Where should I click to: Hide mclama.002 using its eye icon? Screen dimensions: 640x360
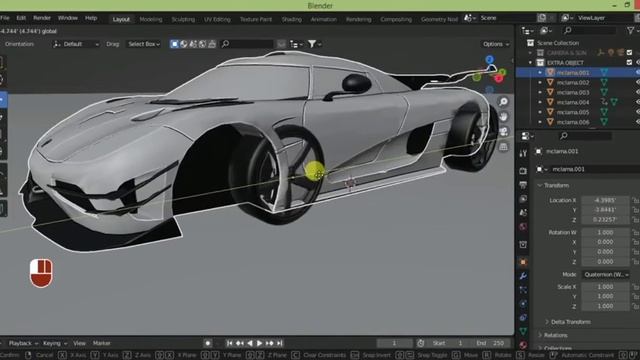[x=638, y=82]
